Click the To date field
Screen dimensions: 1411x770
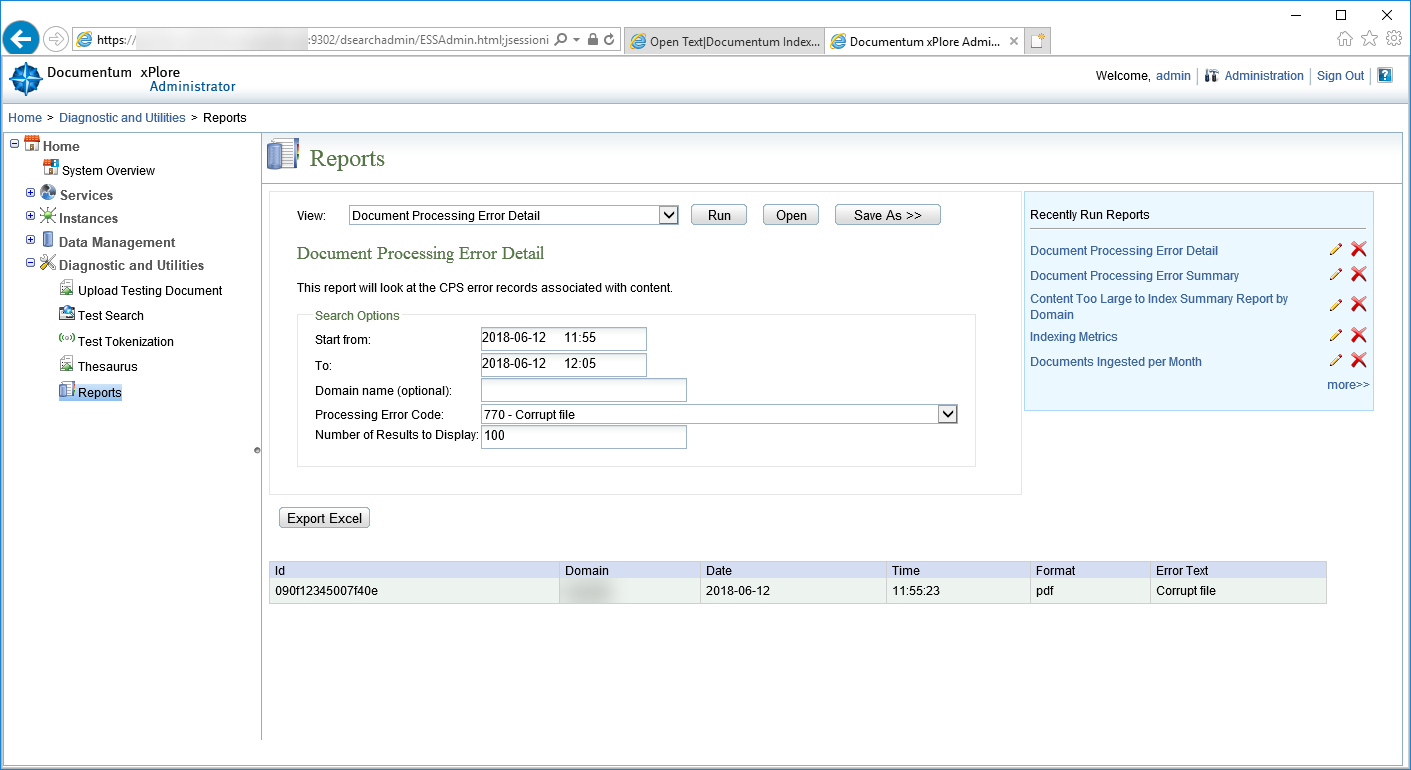564,364
